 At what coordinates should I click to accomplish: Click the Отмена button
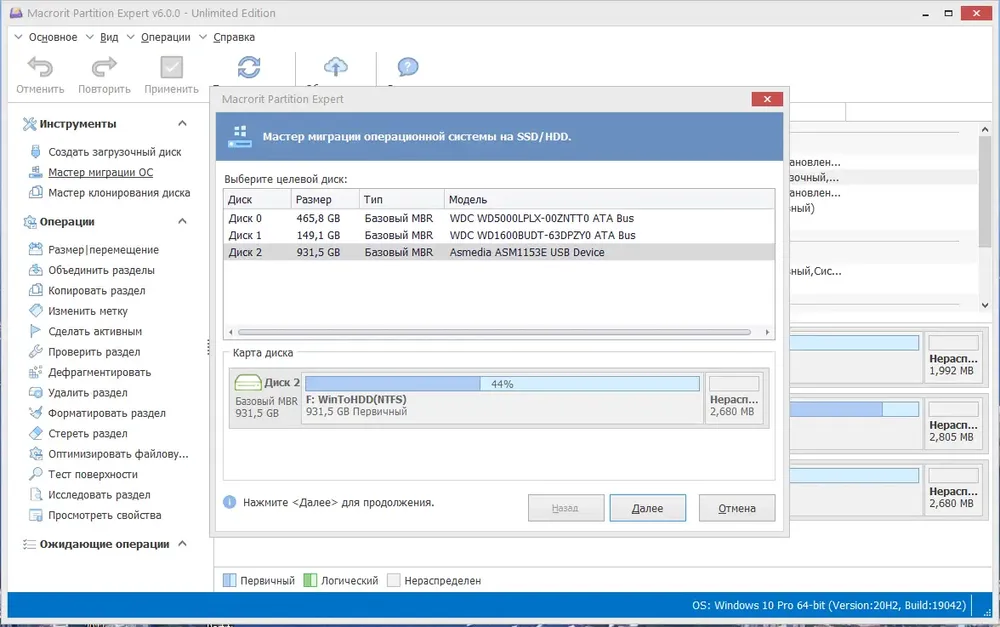[737, 508]
